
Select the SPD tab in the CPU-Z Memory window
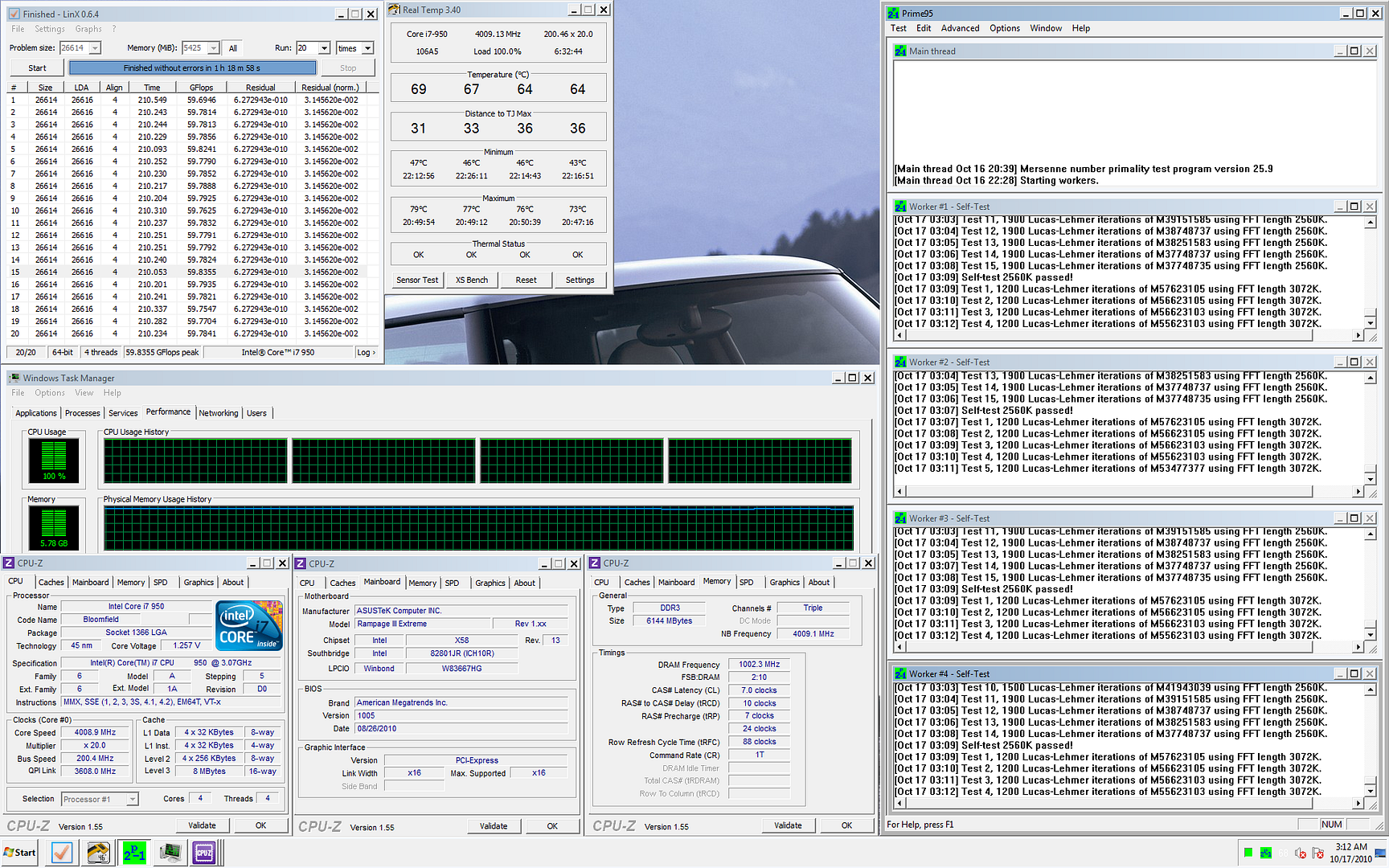coord(746,583)
